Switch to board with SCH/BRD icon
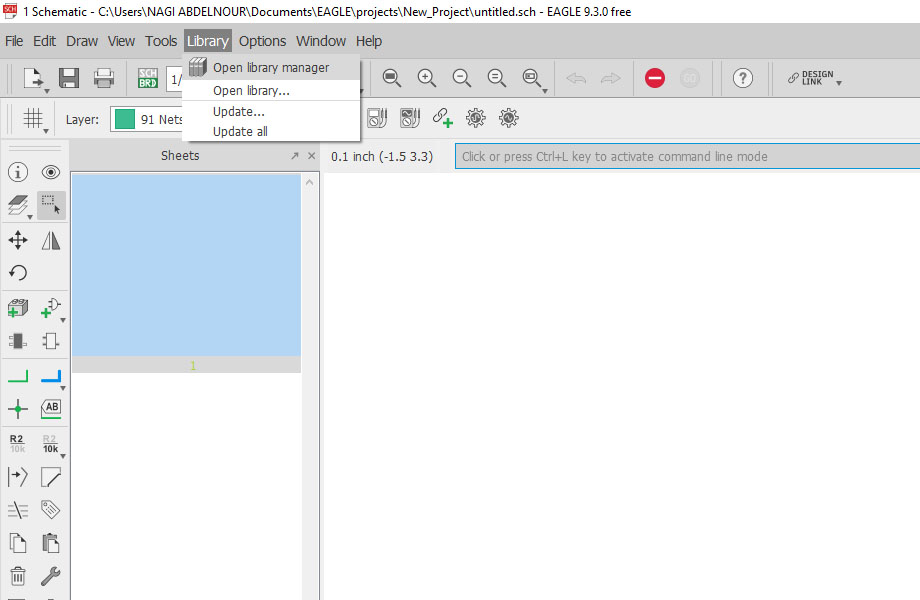The height and width of the screenshot is (600, 920). click(x=148, y=78)
